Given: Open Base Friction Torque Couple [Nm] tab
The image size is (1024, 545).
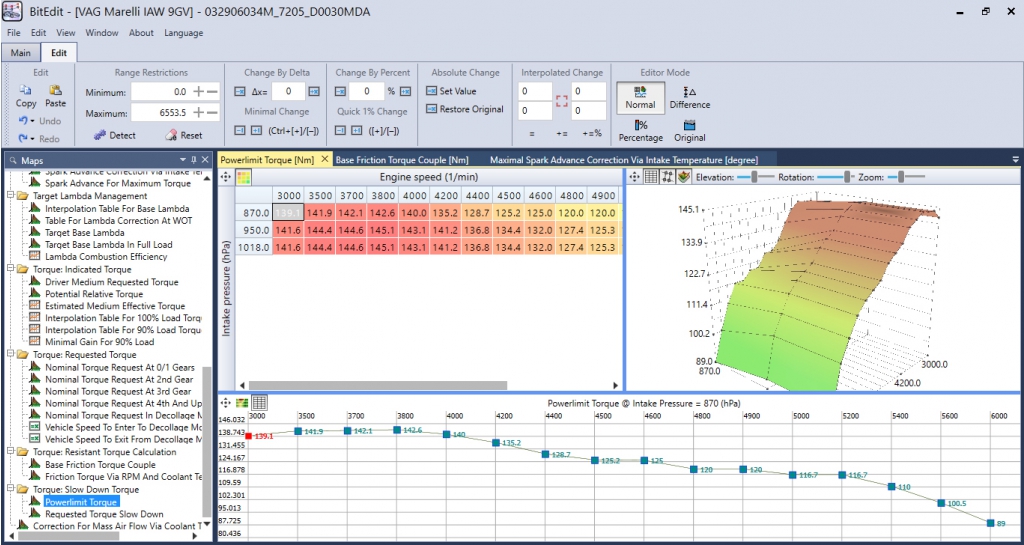Looking at the screenshot, I should point(402,159).
